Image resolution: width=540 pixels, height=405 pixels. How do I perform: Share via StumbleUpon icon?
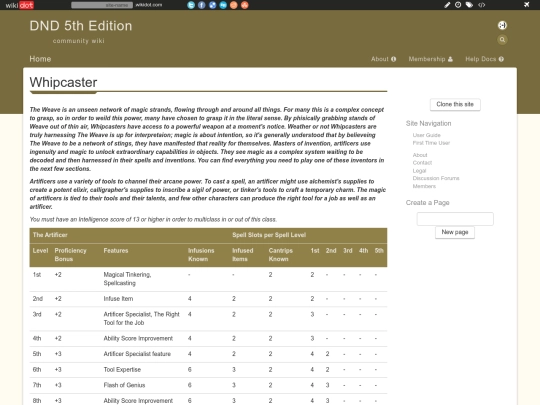[x=245, y=5]
